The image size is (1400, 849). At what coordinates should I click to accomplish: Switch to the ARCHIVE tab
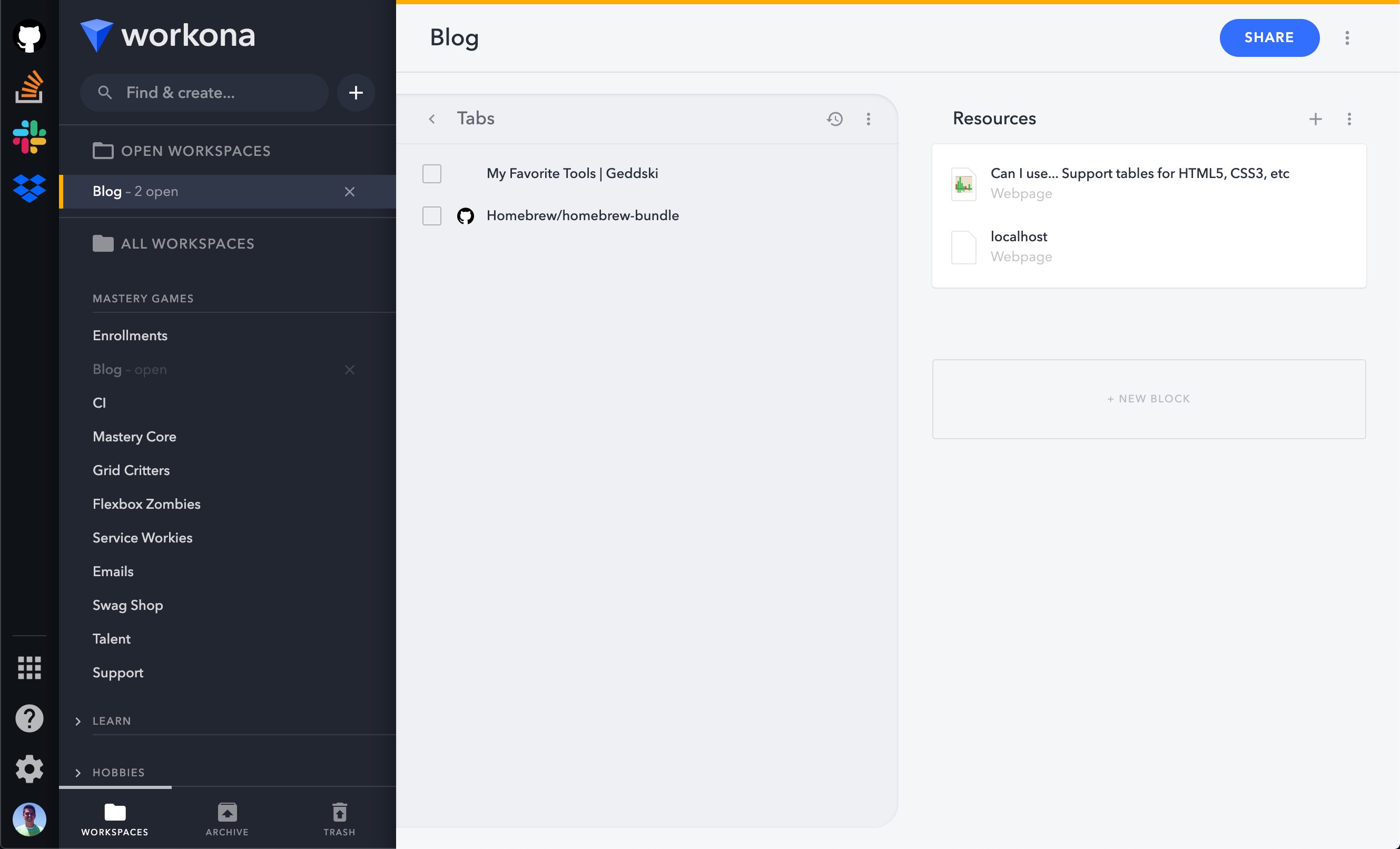[227, 819]
